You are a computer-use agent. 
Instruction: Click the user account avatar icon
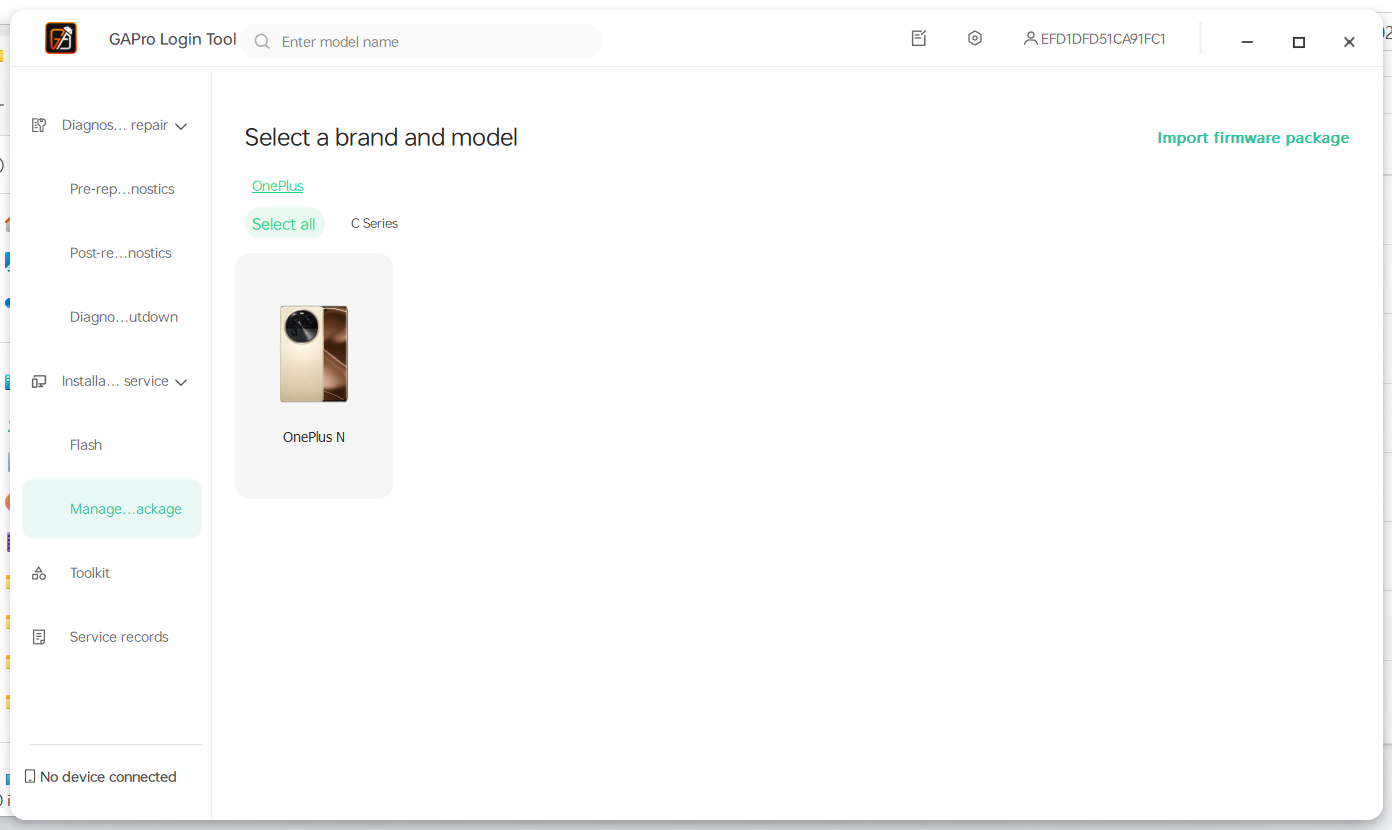coord(1030,39)
